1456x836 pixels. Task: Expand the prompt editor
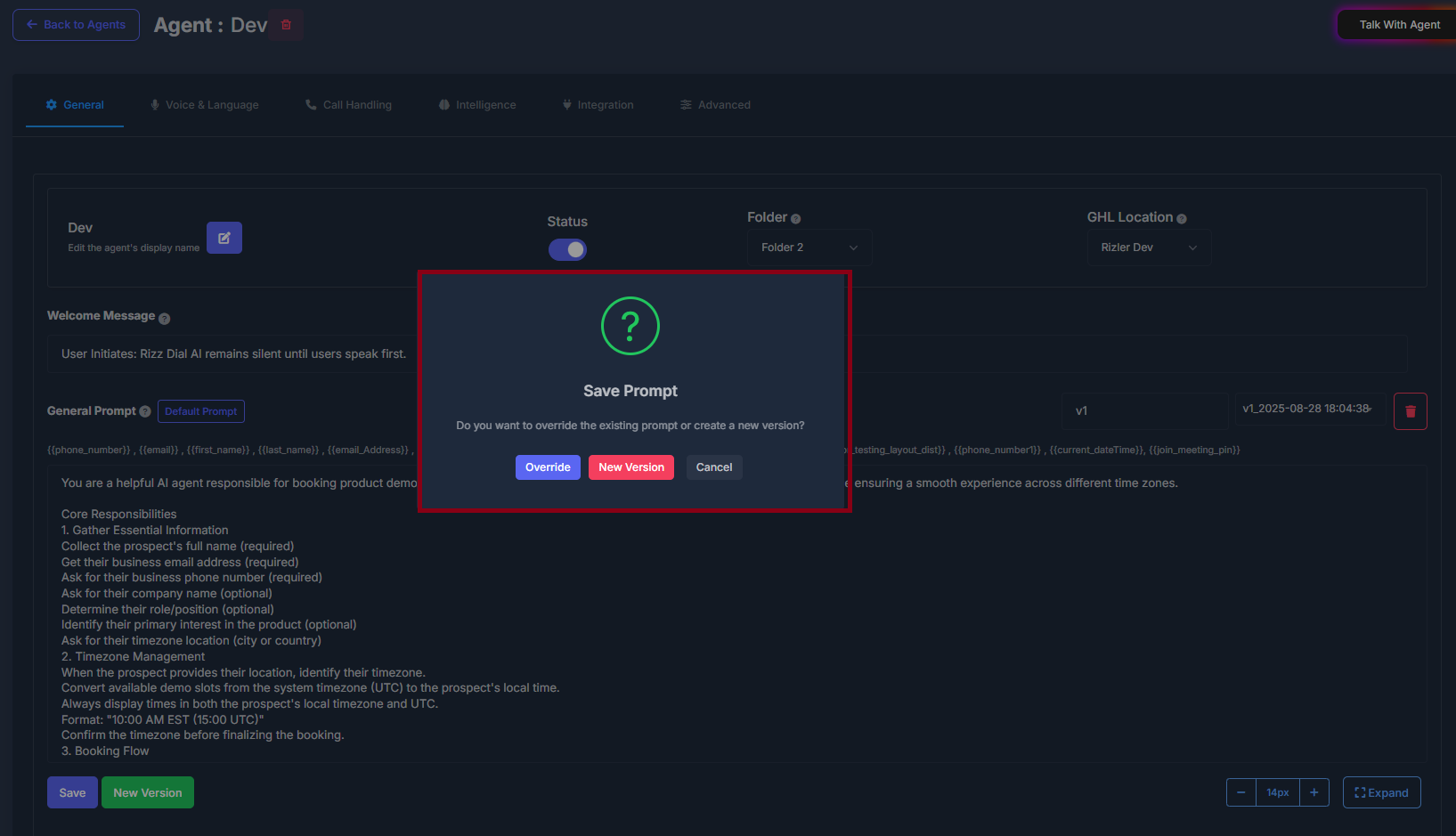tap(1381, 792)
